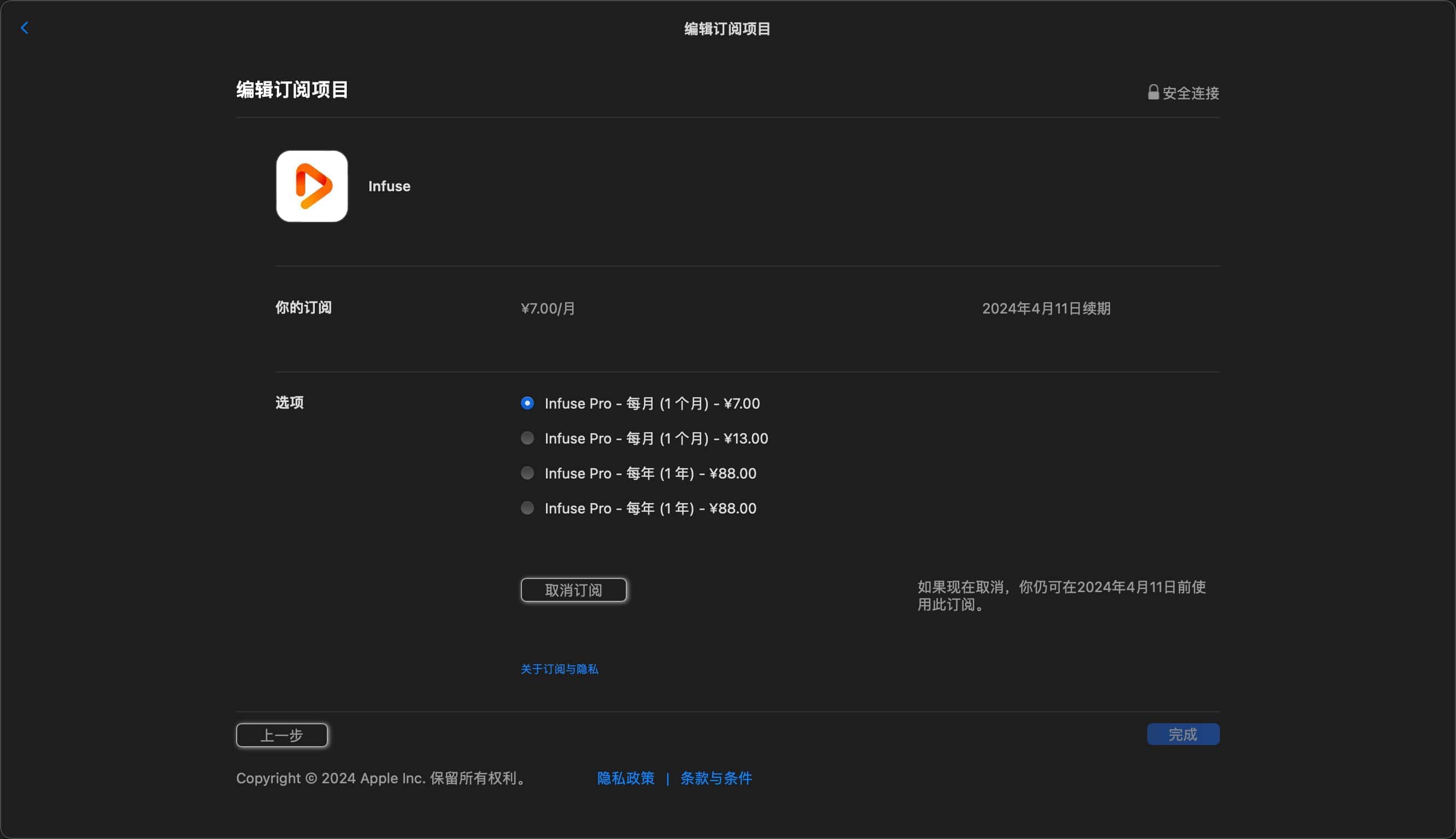Image resolution: width=1456 pixels, height=839 pixels.
Task: Select the Infuse Pro monthly ¥13.00 option
Action: pyautogui.click(x=527, y=438)
